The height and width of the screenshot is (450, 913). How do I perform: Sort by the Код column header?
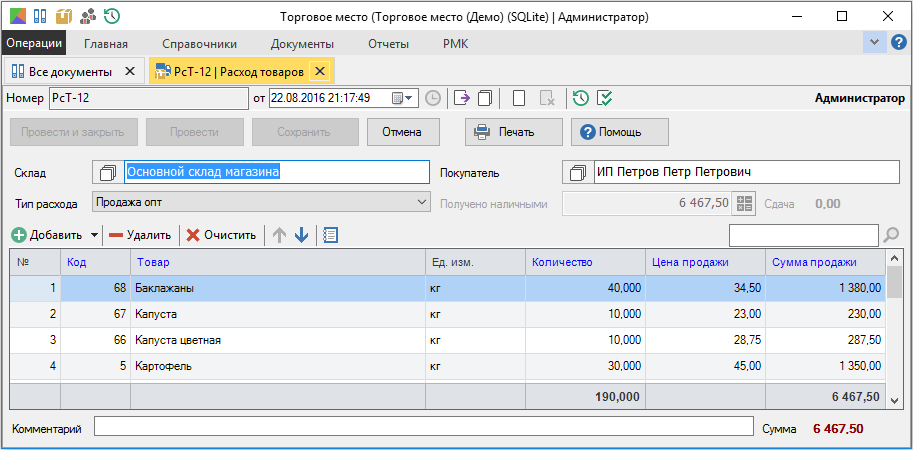95,262
